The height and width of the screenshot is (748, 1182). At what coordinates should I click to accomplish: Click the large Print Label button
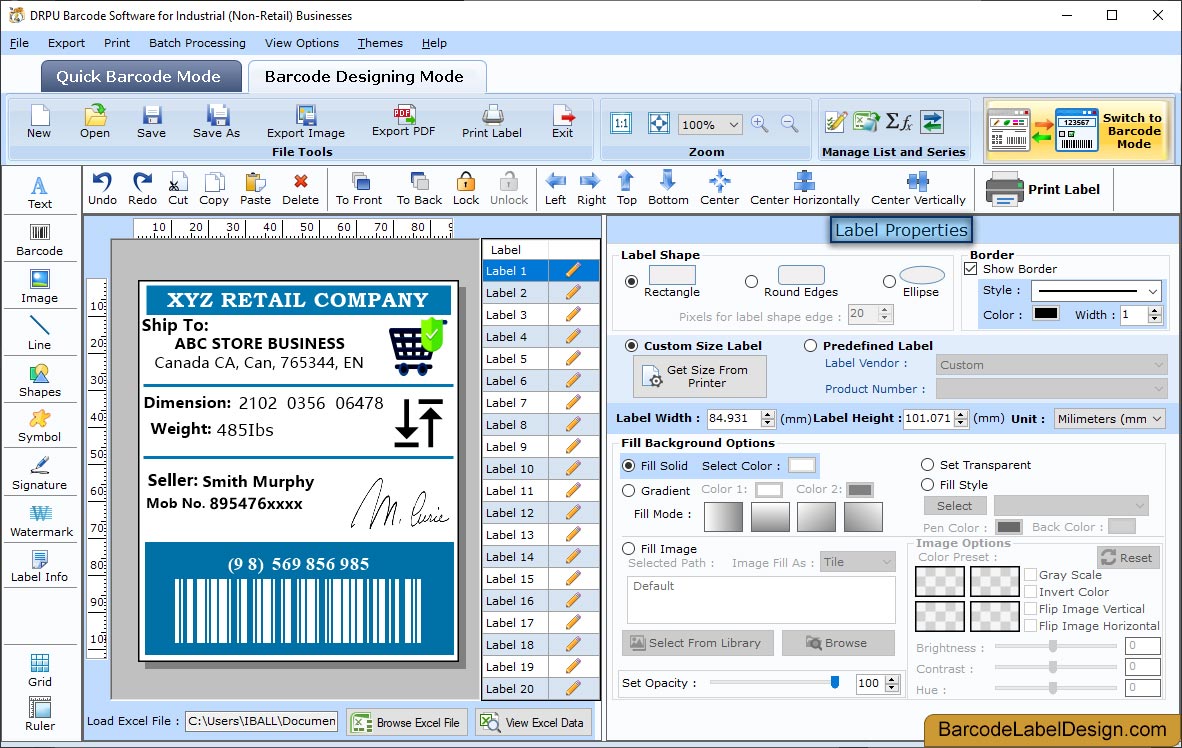coord(1043,189)
